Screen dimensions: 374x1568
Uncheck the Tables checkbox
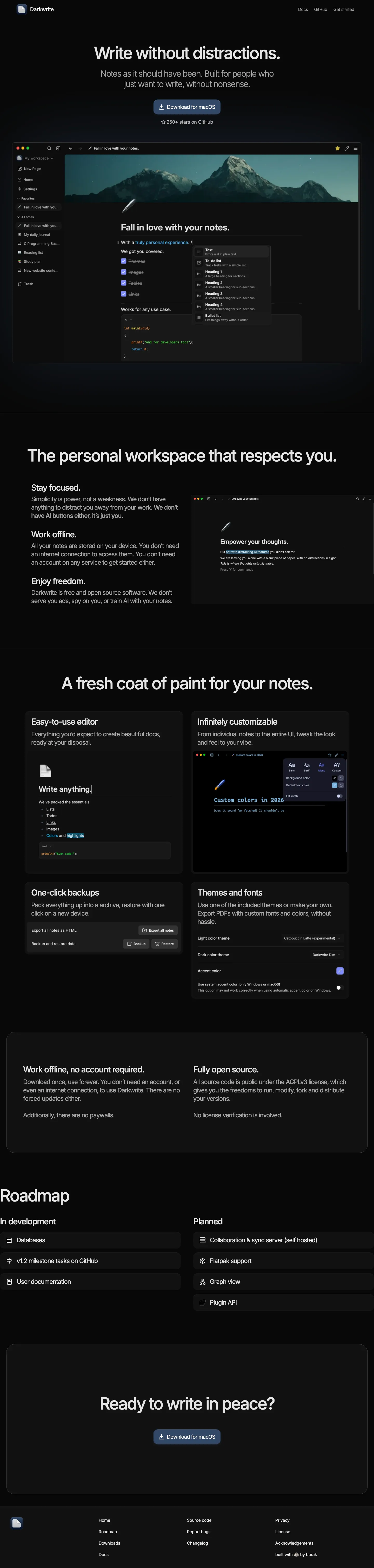[124, 283]
